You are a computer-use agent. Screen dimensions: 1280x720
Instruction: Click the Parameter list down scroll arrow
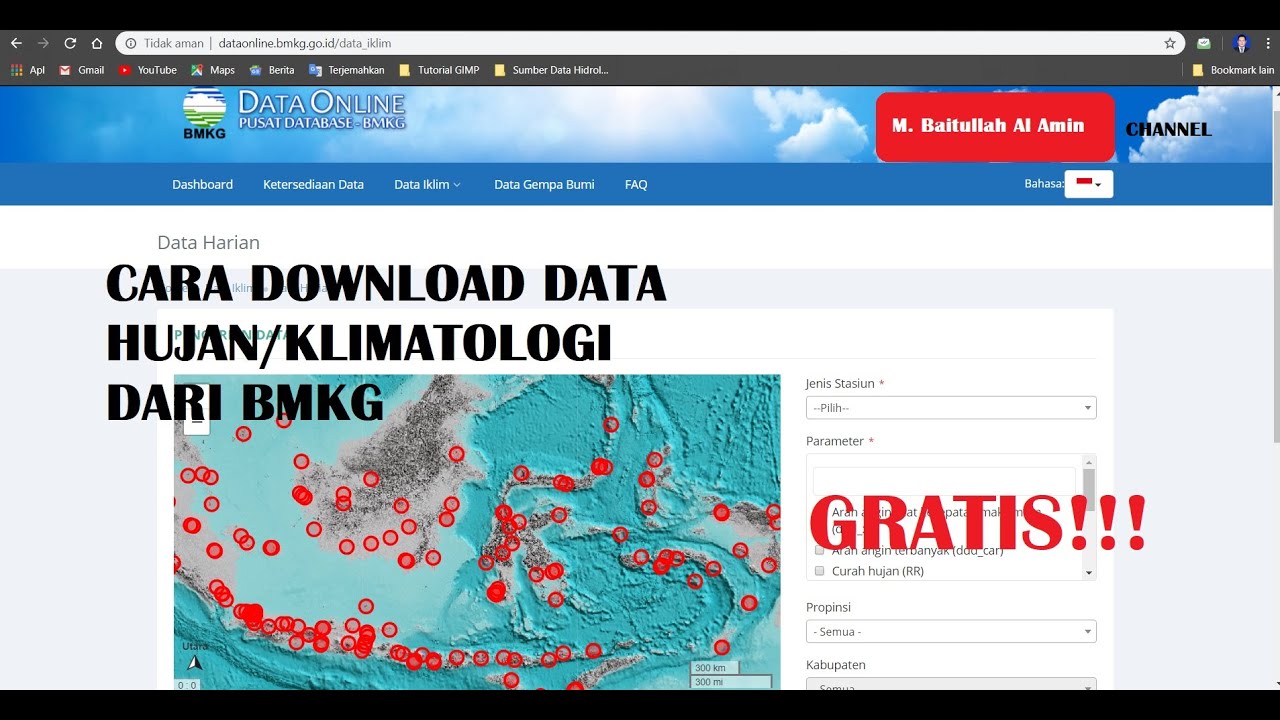(x=1089, y=572)
